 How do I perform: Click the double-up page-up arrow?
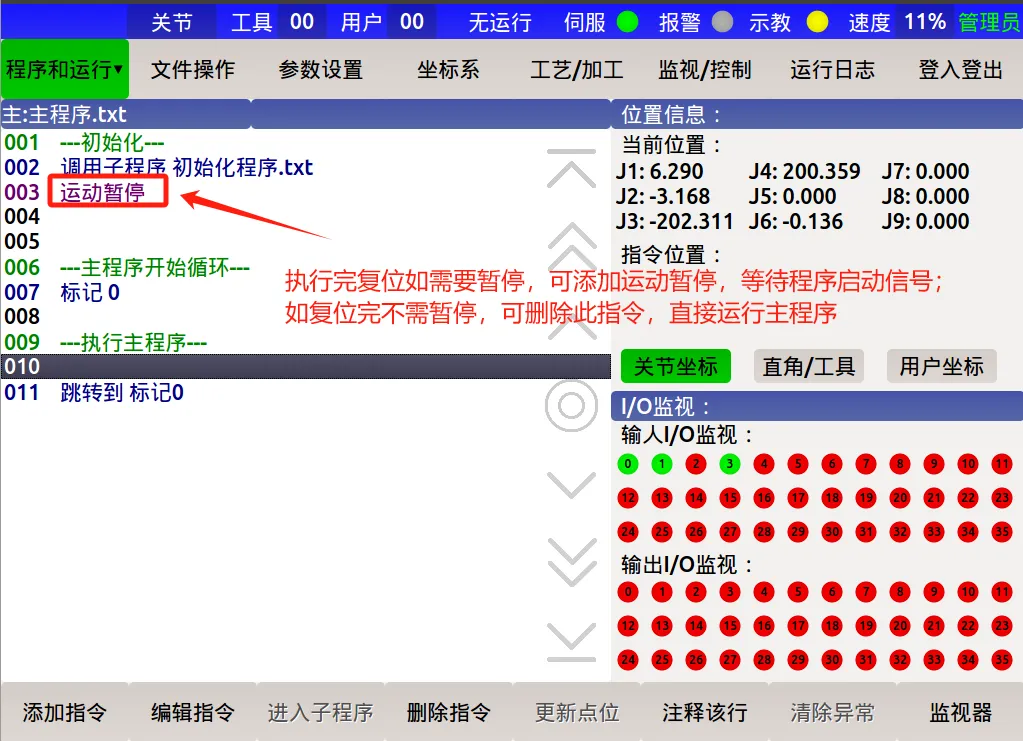pyautogui.click(x=572, y=245)
